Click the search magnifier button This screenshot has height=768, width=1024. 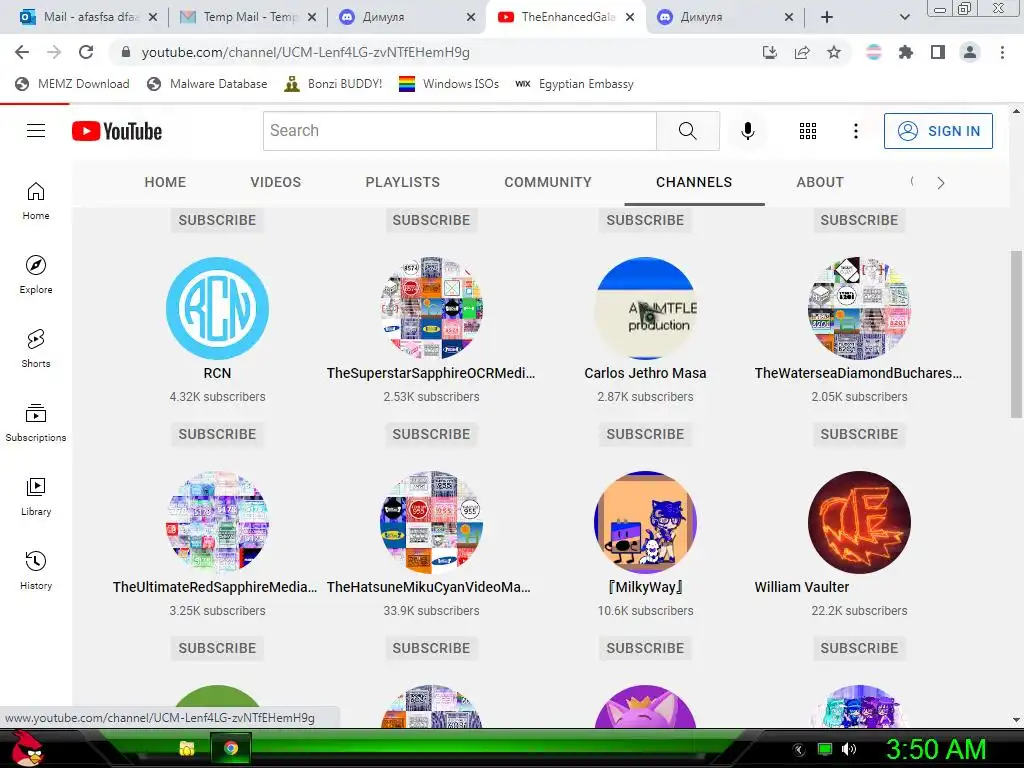[688, 131]
